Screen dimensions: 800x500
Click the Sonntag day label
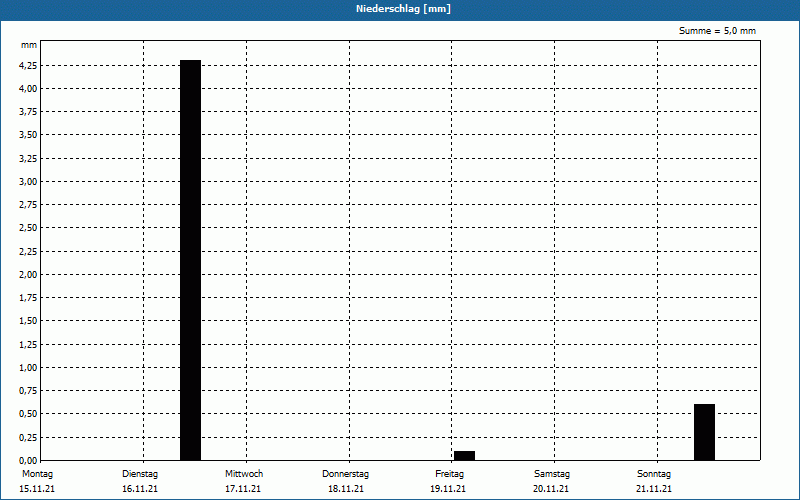point(654,474)
